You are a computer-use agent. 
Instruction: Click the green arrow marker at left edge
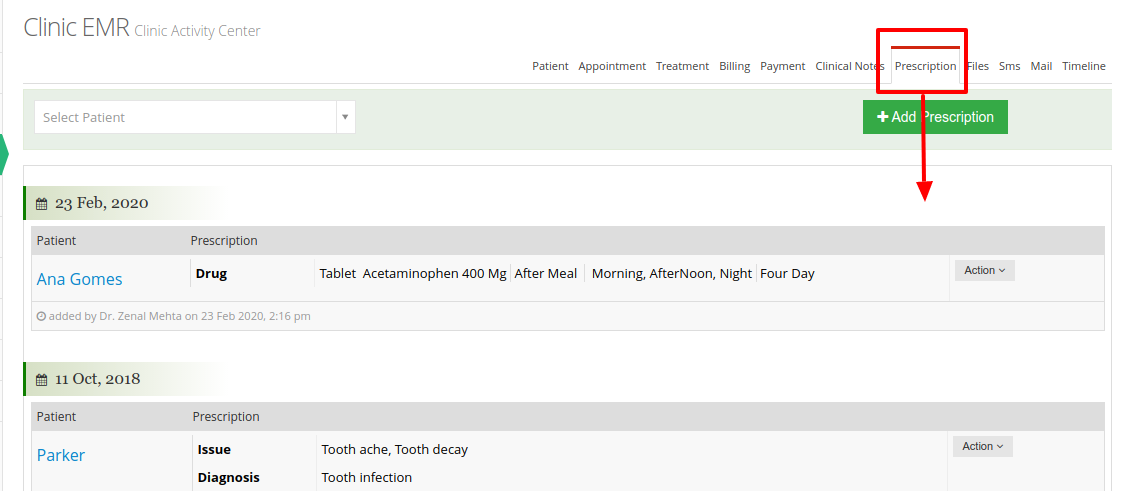4,154
